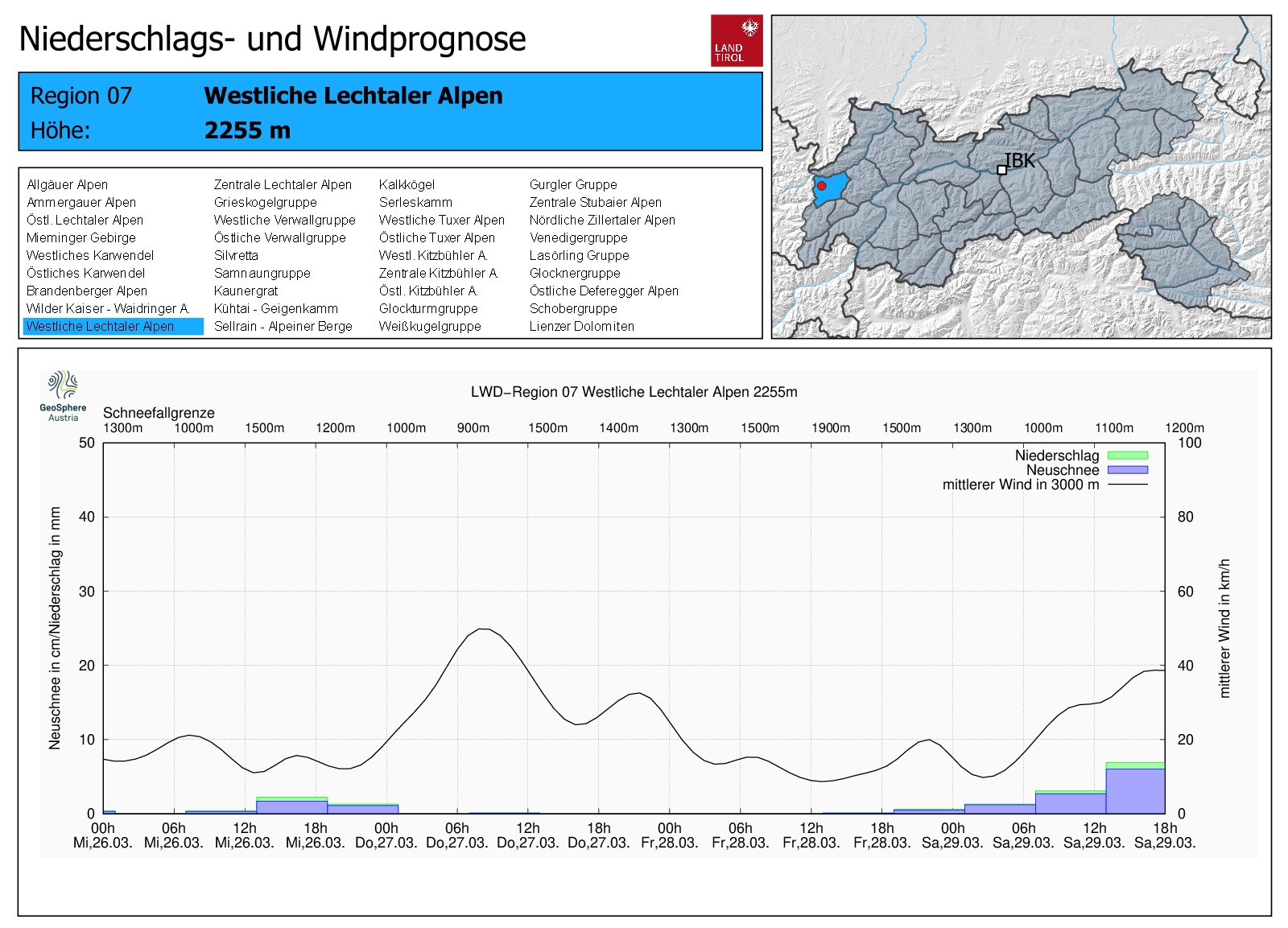This screenshot has height=928, width=1288.
Task: Click the Region 07 blue header banner
Action: (x=390, y=112)
